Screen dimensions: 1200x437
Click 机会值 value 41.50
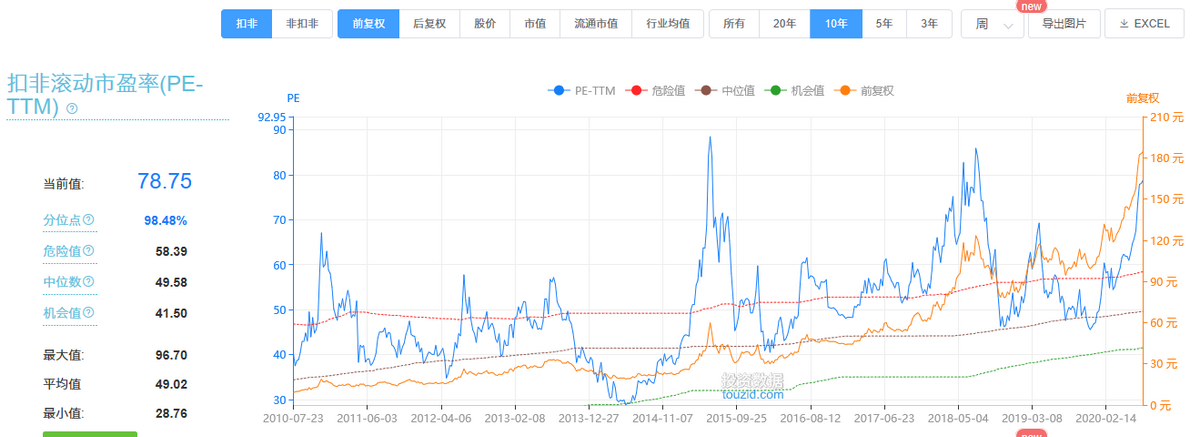[172, 313]
